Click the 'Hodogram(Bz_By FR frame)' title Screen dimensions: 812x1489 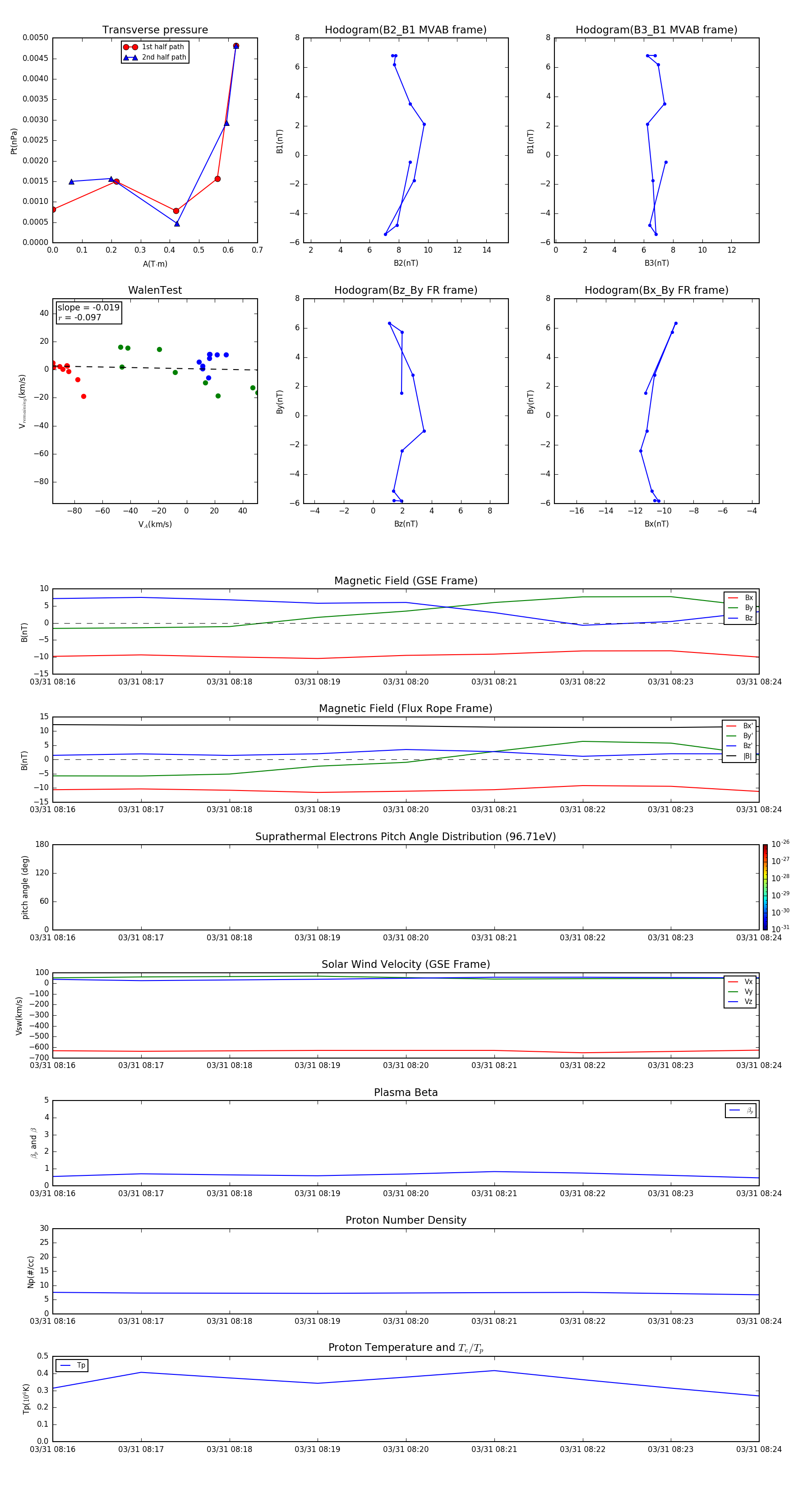click(x=406, y=290)
